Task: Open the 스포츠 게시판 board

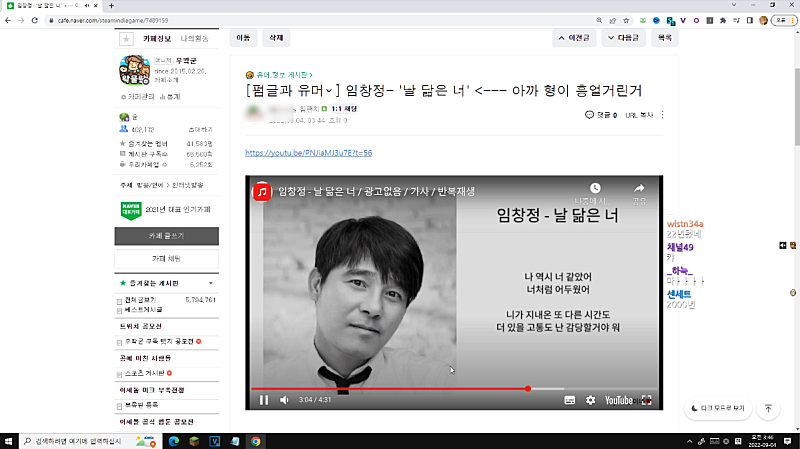Action: [x=144, y=373]
